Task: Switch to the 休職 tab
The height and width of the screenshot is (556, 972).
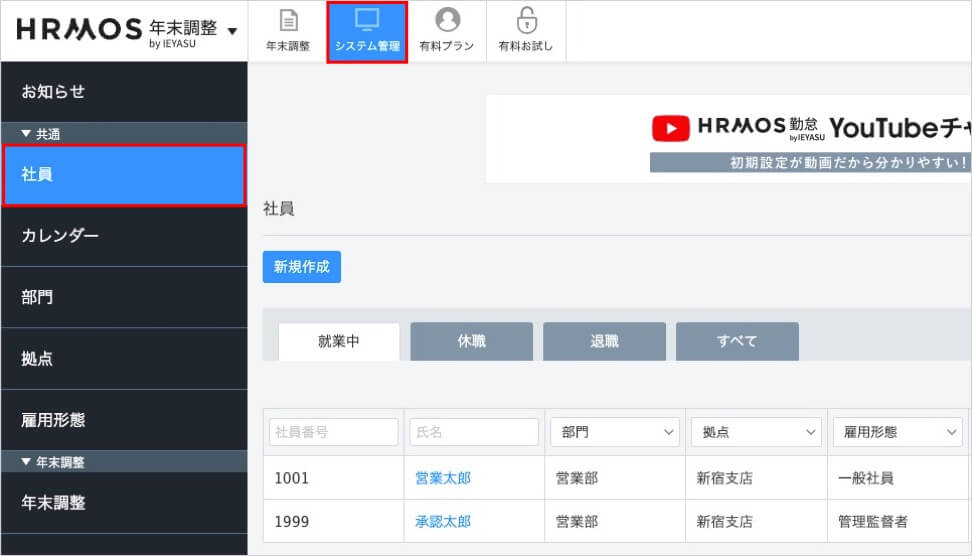Action: [x=471, y=341]
